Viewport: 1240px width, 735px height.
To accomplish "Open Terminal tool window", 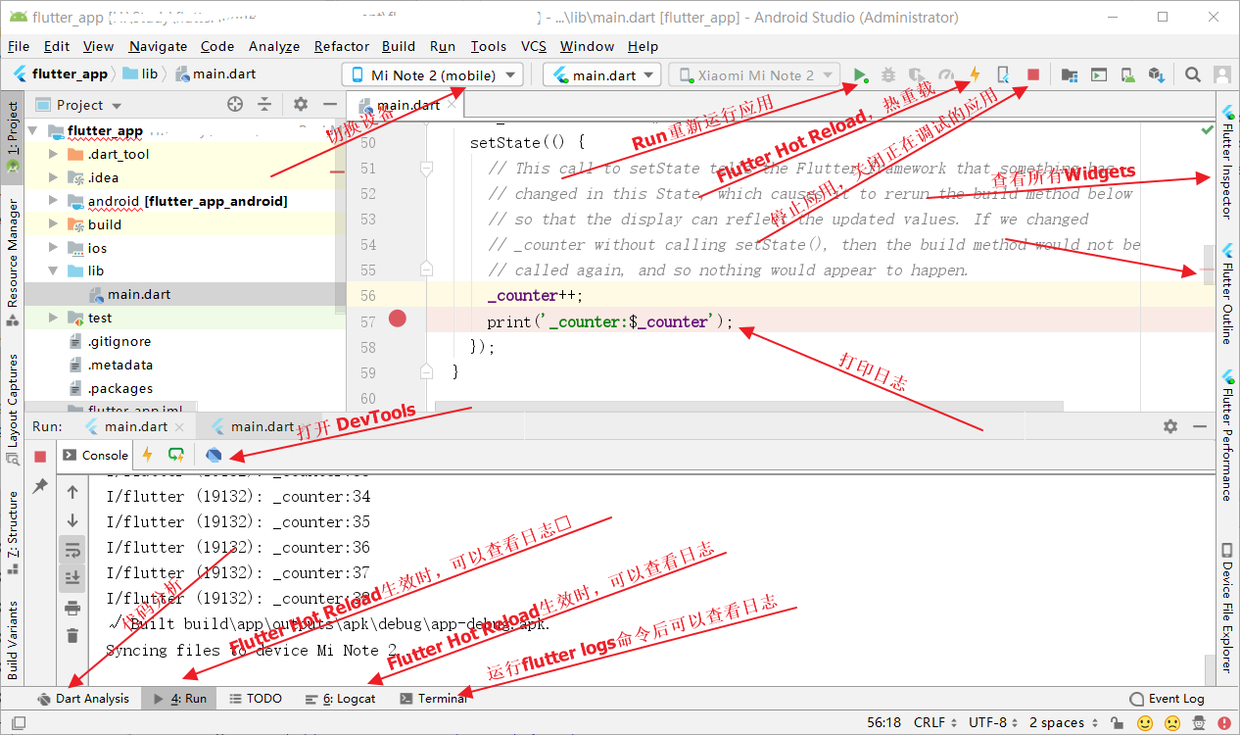I will pyautogui.click(x=433, y=699).
